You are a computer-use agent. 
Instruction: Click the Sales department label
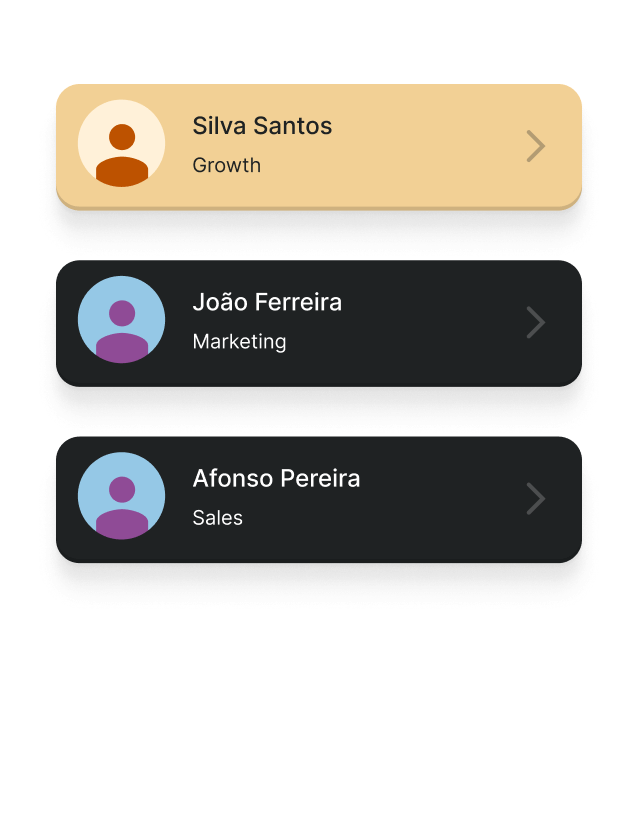(x=217, y=518)
